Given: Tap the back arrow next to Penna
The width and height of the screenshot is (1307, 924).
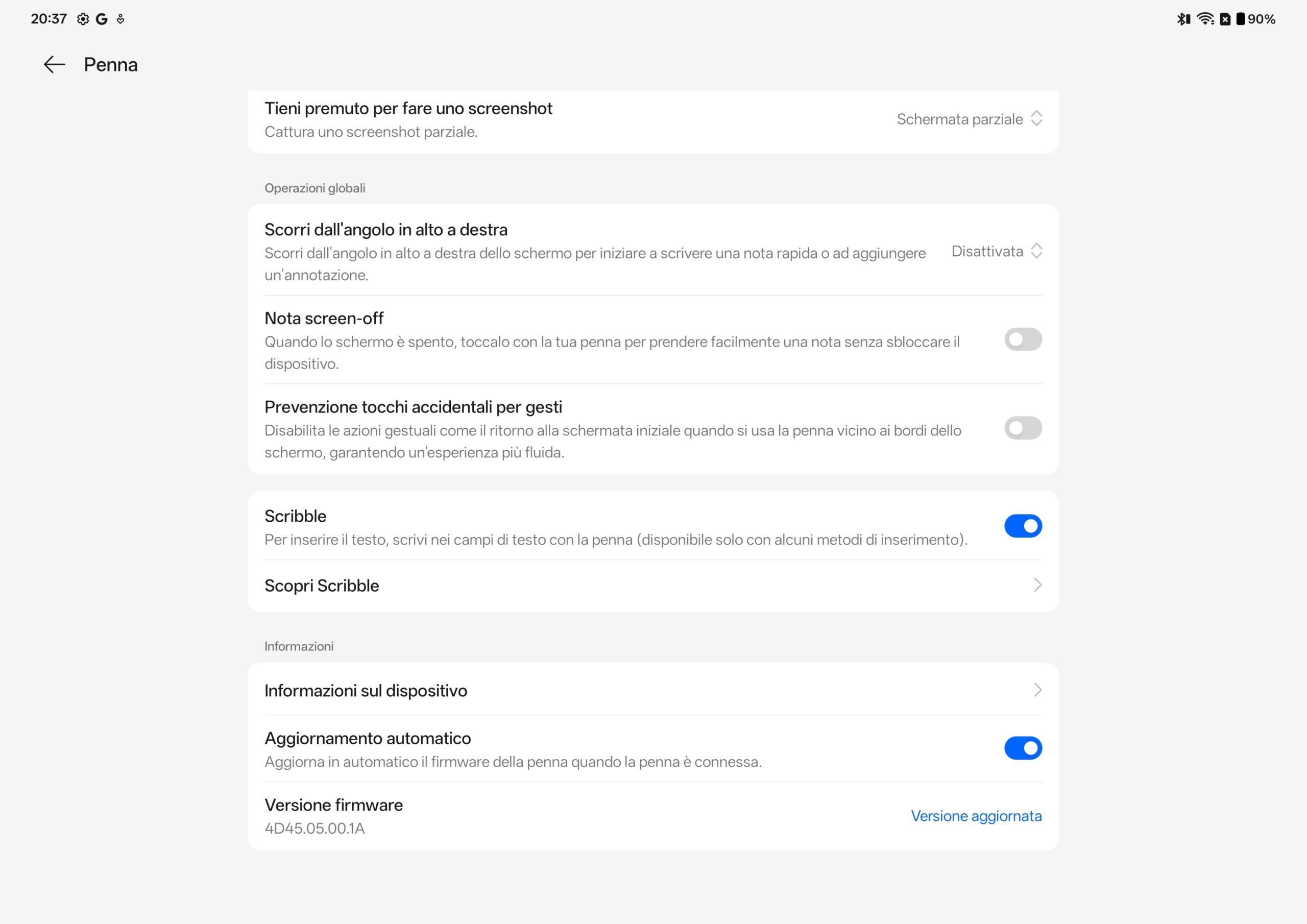Looking at the screenshot, I should pyautogui.click(x=55, y=64).
